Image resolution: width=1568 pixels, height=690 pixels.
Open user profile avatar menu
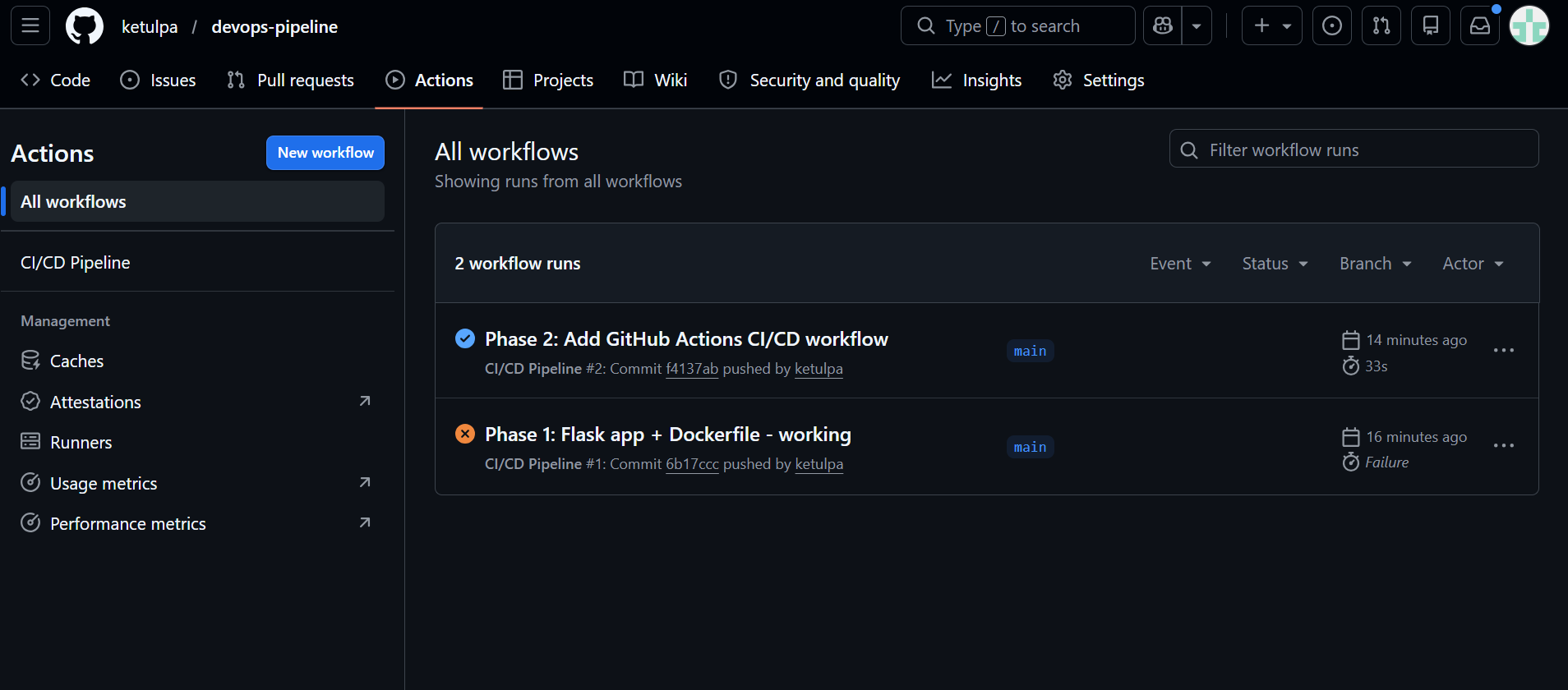coord(1529,25)
